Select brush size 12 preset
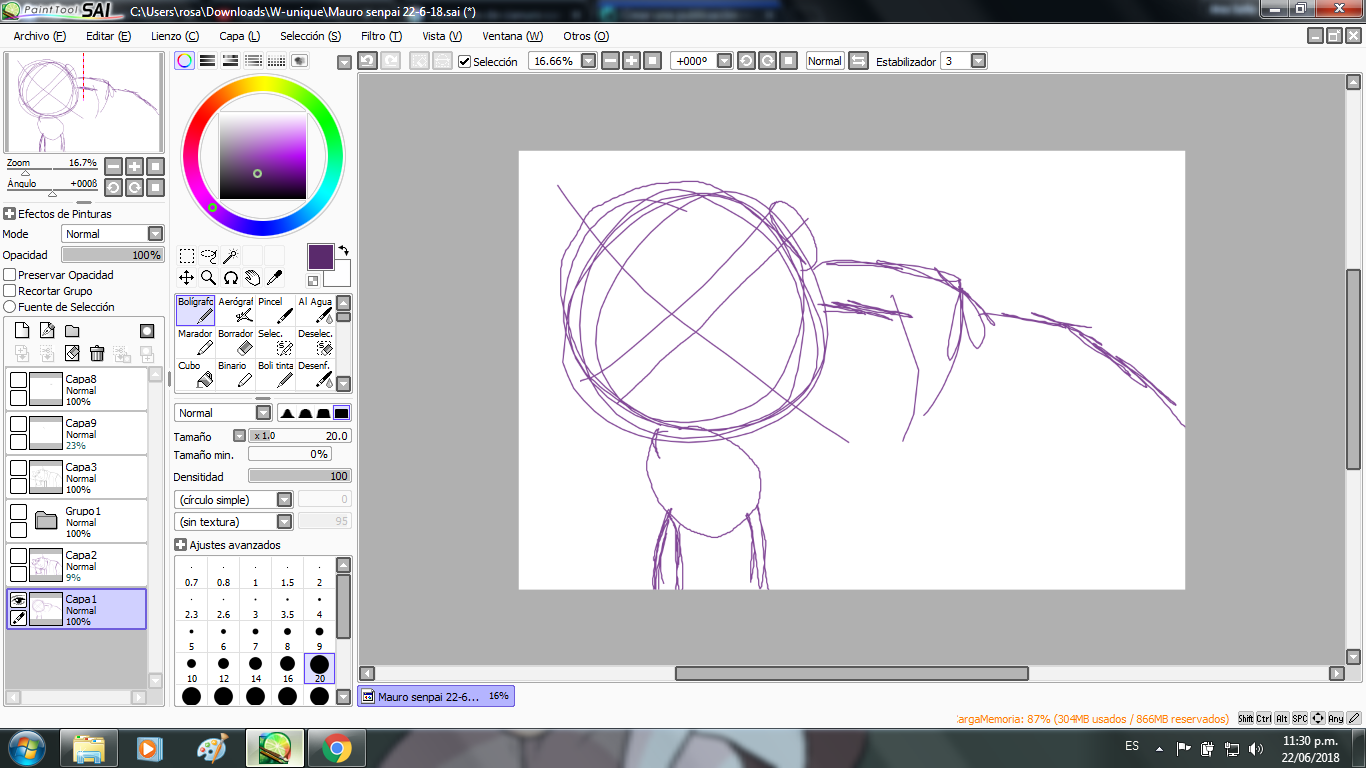Screen dimensions: 1366x768 pyautogui.click(x=223, y=669)
